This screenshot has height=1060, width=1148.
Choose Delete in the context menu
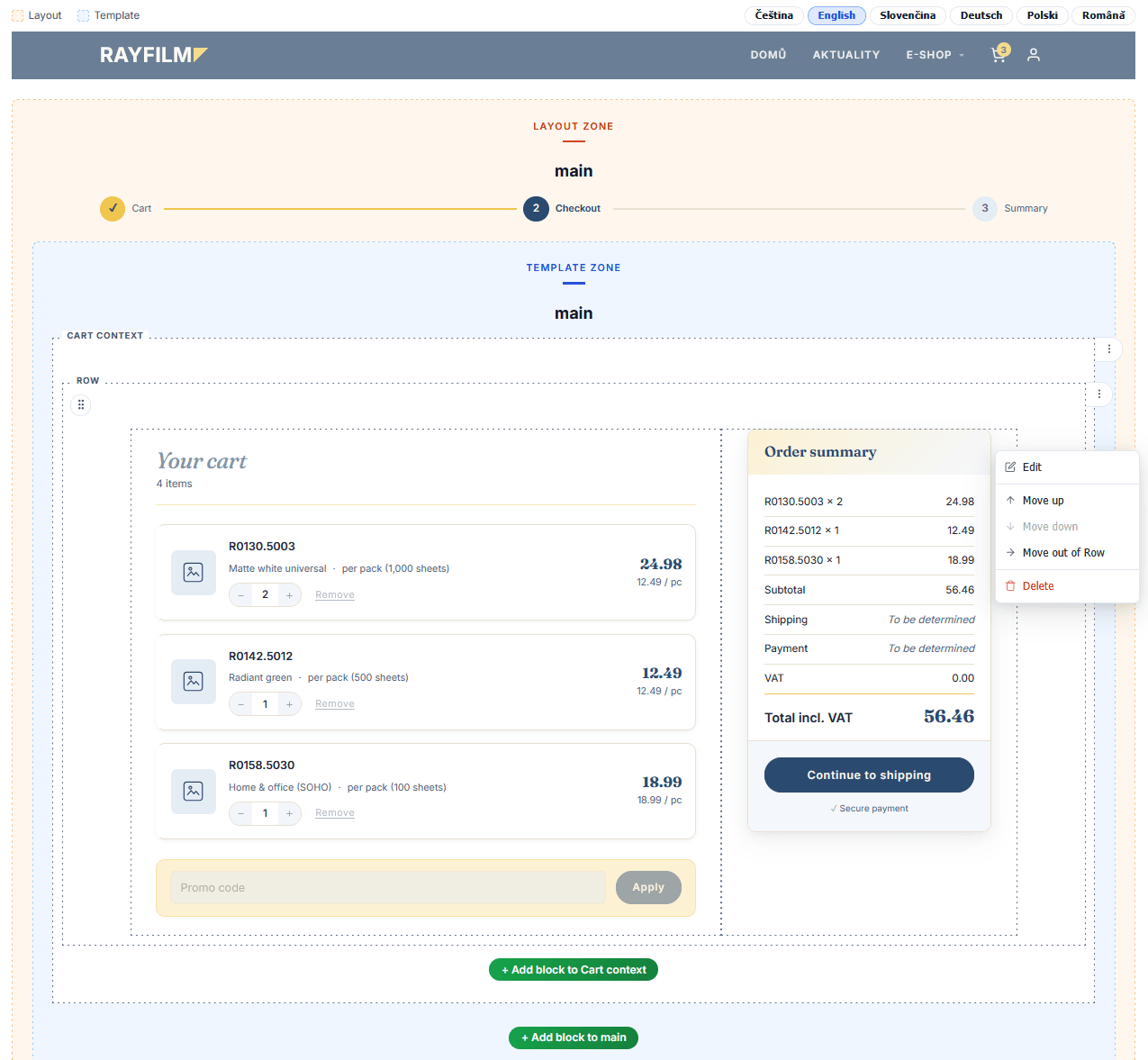click(x=1067, y=586)
